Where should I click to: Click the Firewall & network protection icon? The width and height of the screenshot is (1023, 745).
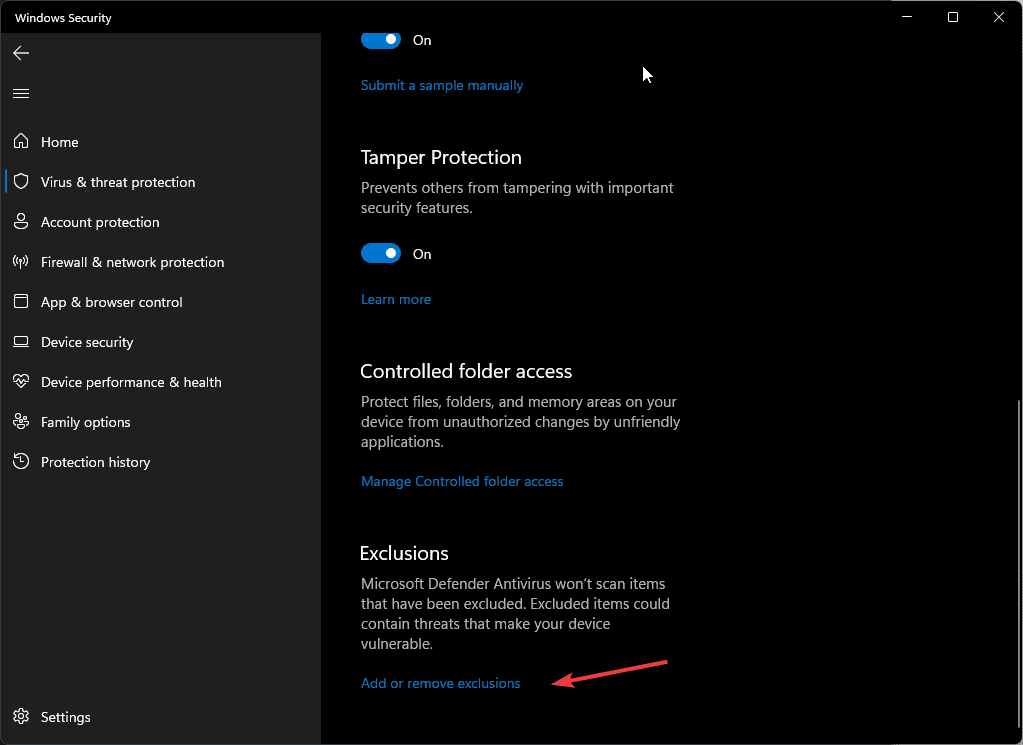pyautogui.click(x=21, y=262)
